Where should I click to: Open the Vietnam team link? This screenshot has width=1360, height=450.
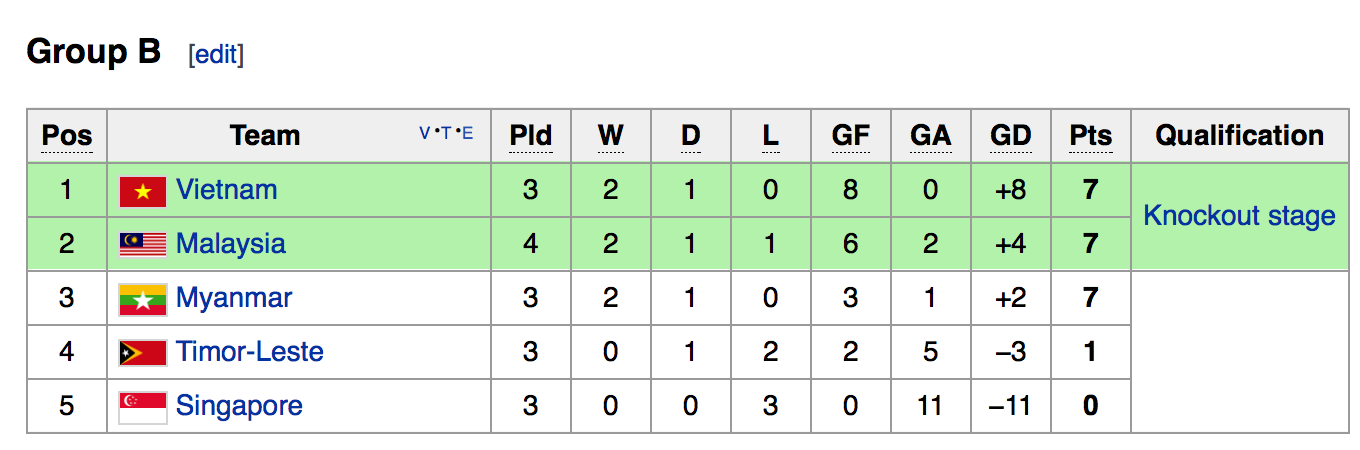226,190
